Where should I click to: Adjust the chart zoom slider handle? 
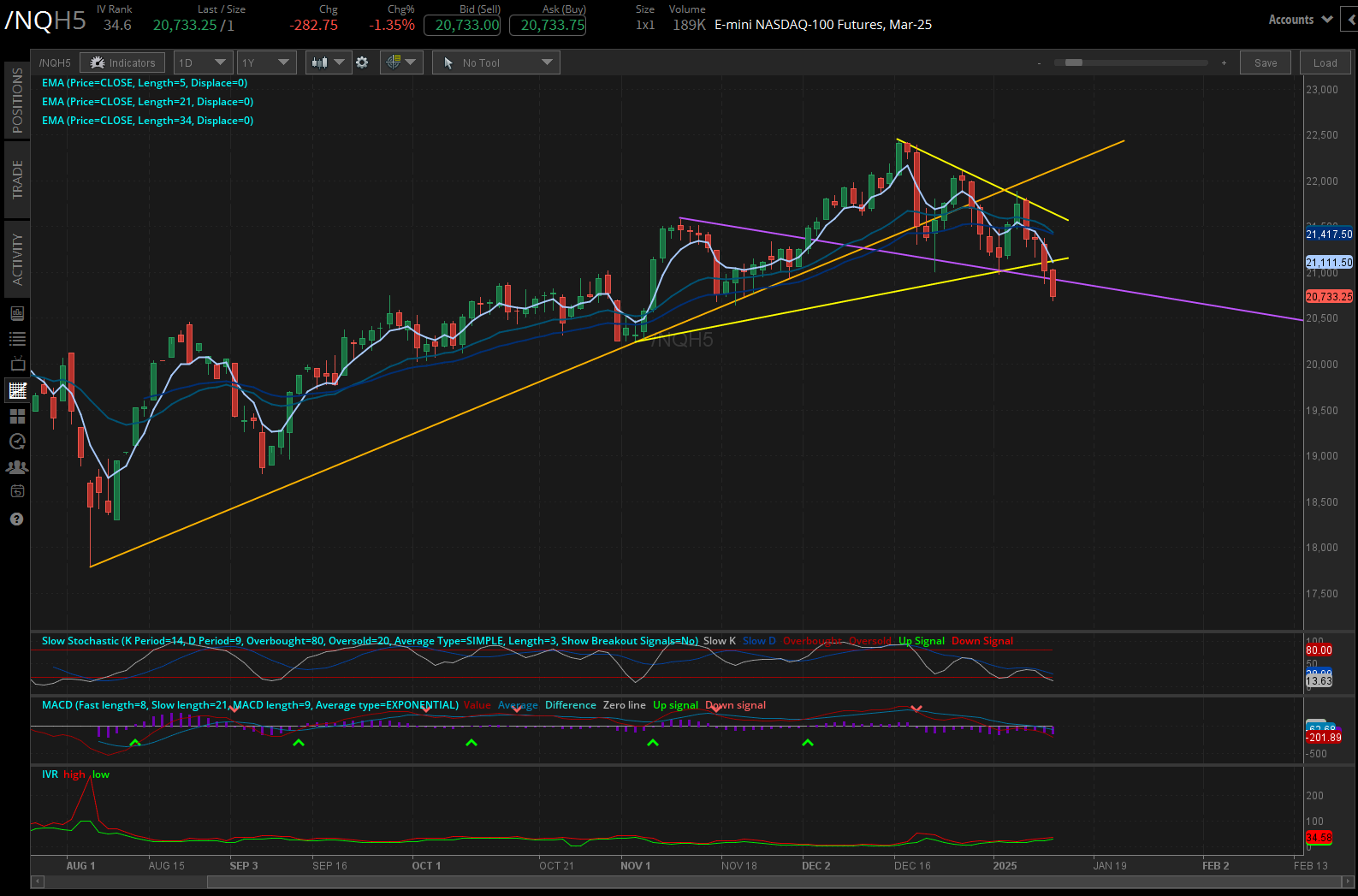pyautogui.click(x=1073, y=62)
